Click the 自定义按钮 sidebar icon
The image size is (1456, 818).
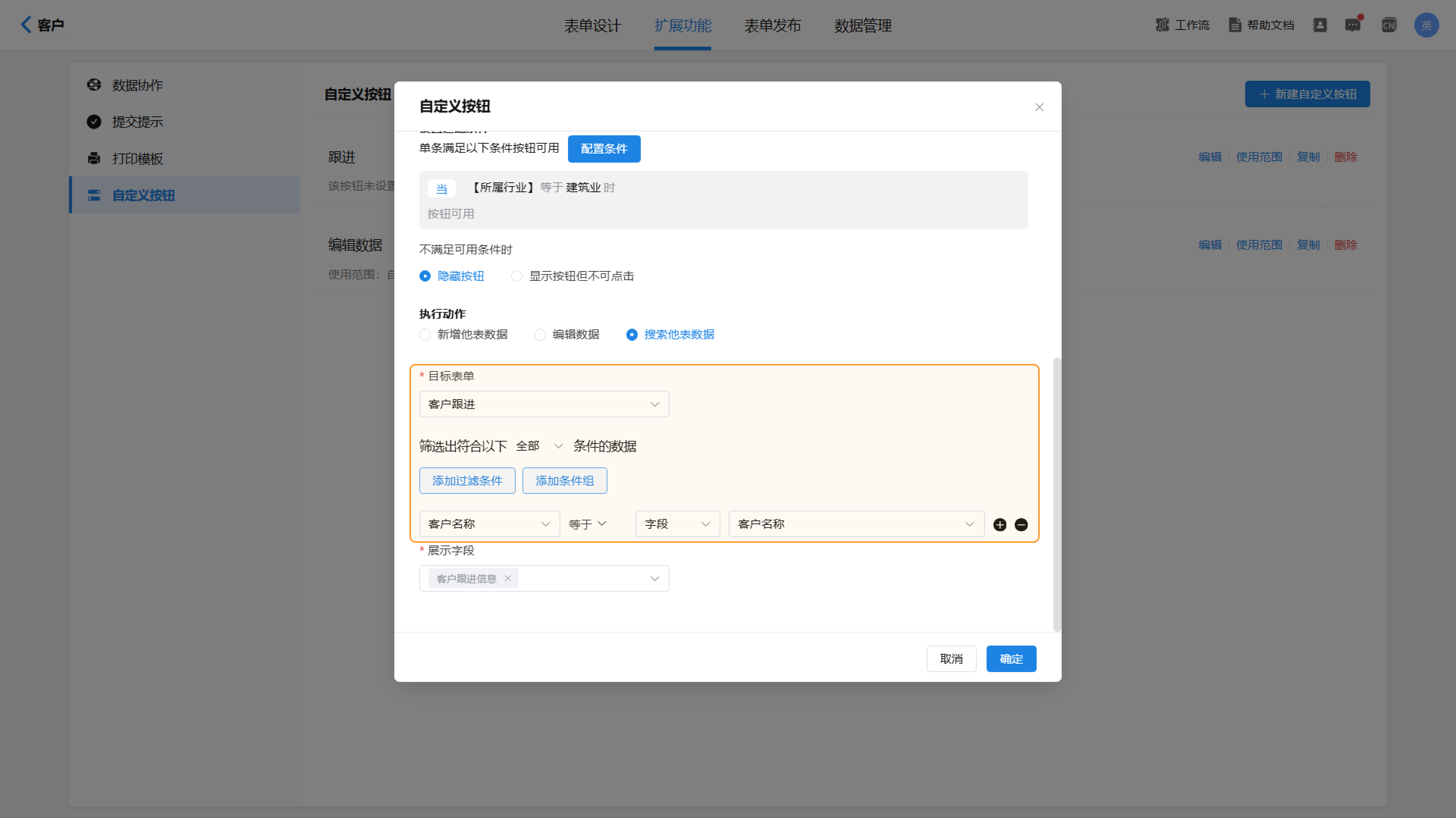pos(94,195)
